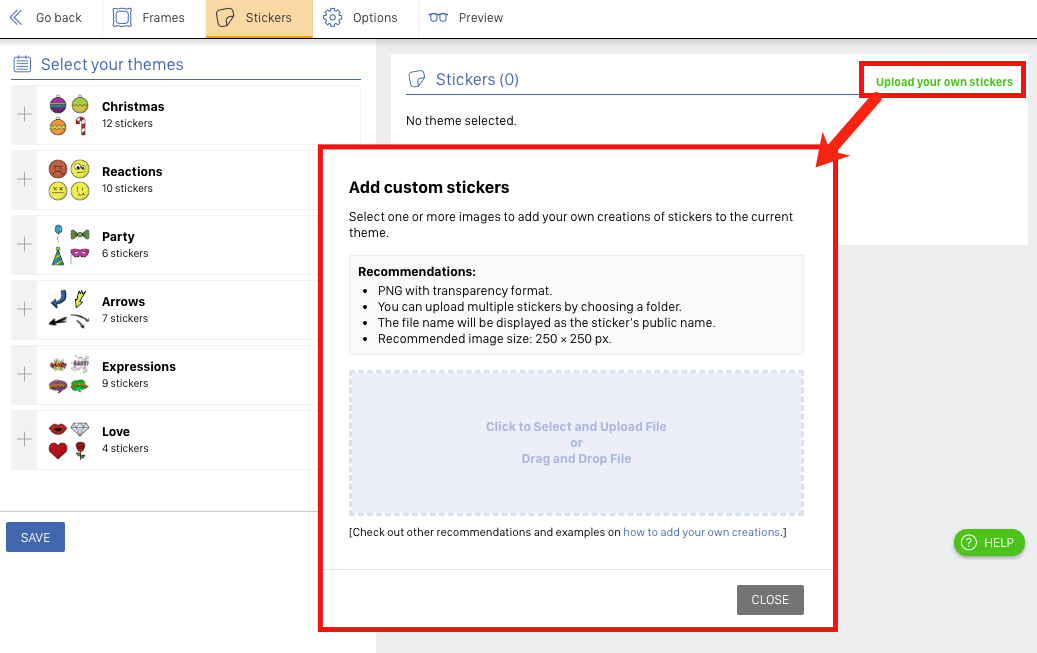
Task: Add the Love theme with plus
Action: 24,439
